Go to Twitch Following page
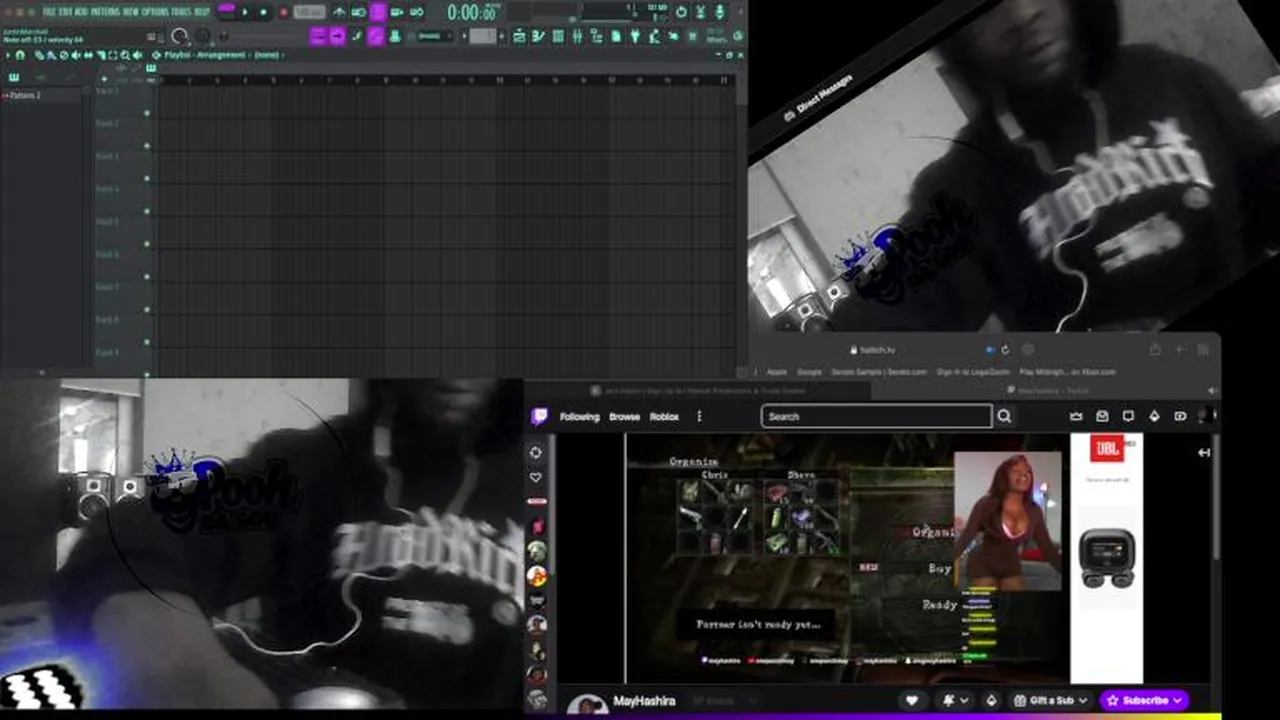Image resolution: width=1280 pixels, height=720 pixels. click(x=579, y=416)
